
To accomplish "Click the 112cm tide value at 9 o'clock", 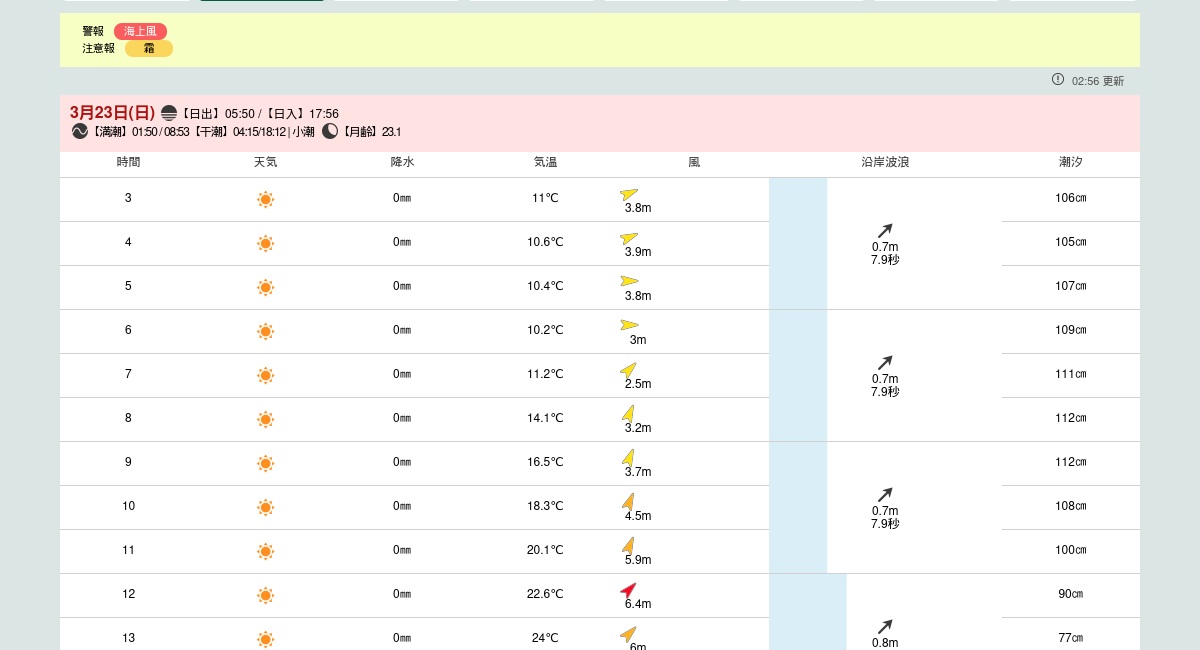I will (x=1070, y=462).
